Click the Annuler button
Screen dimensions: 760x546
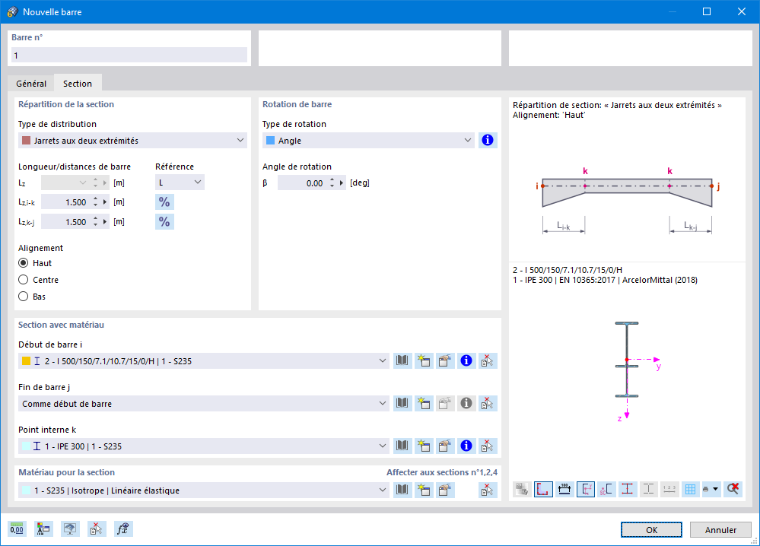[x=721, y=530]
